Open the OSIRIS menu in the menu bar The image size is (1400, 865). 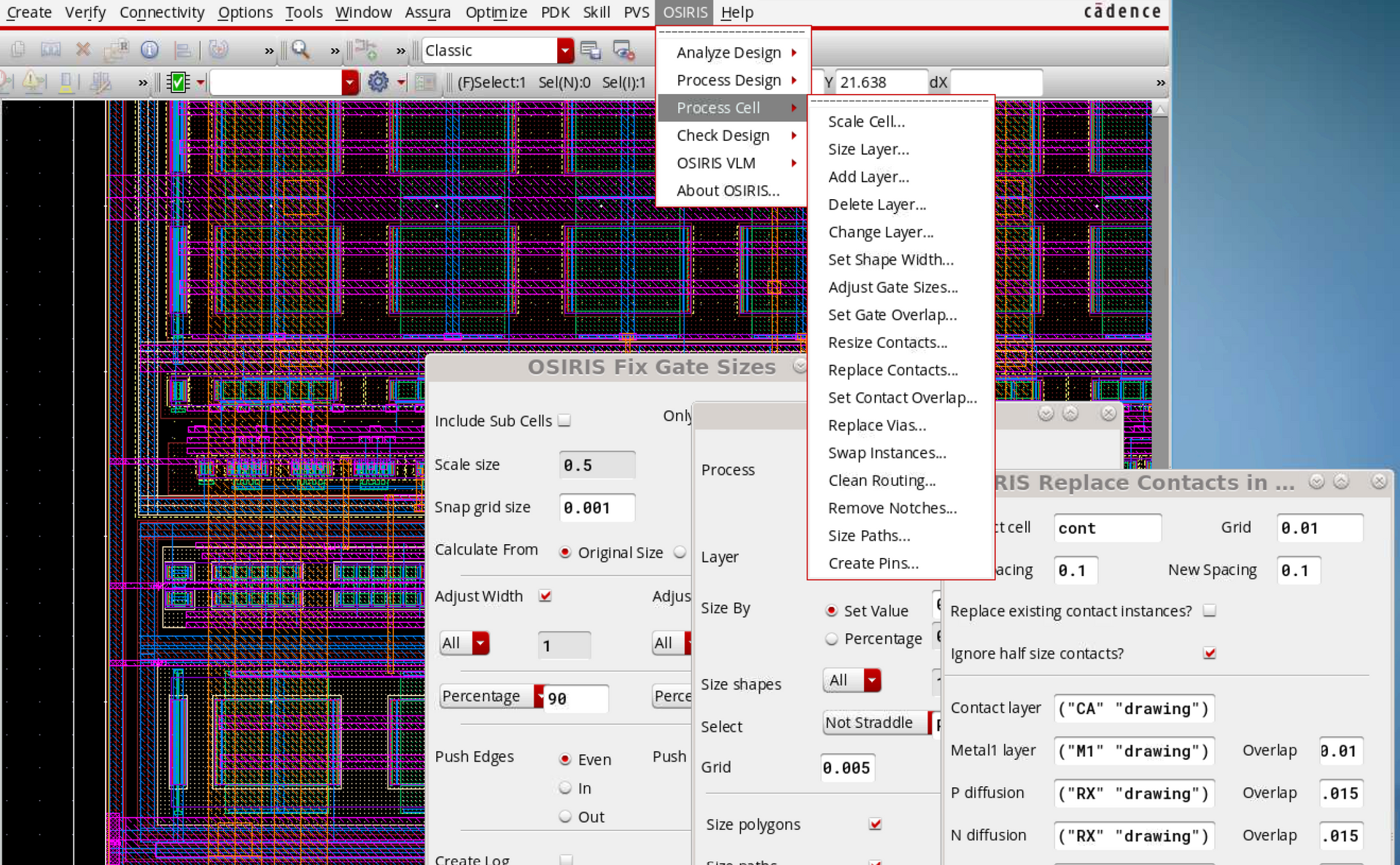coord(685,12)
